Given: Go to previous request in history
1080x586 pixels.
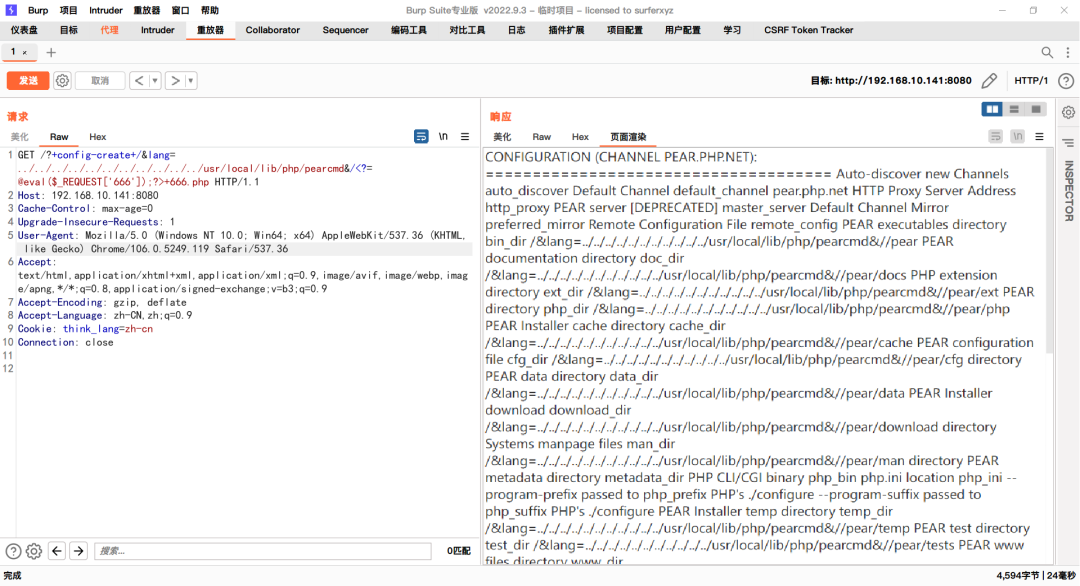Looking at the screenshot, I should point(139,81).
